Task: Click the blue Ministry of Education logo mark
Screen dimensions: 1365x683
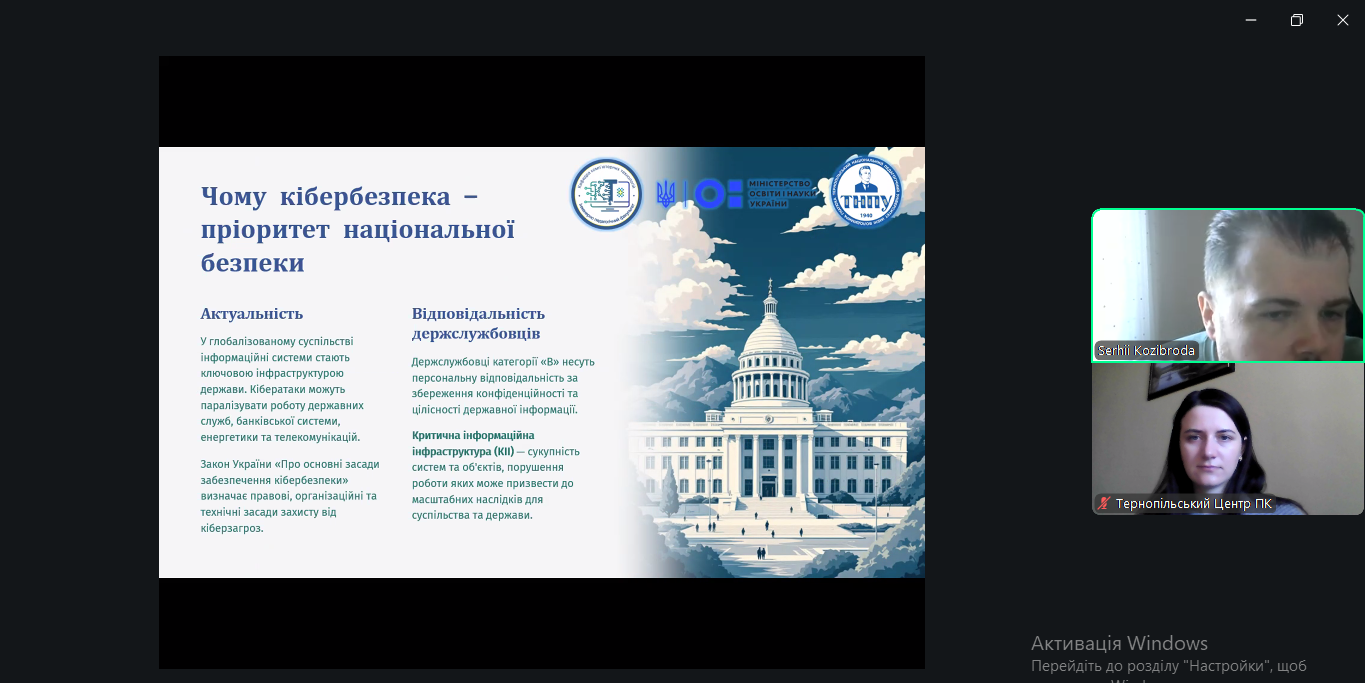Action: [x=719, y=194]
